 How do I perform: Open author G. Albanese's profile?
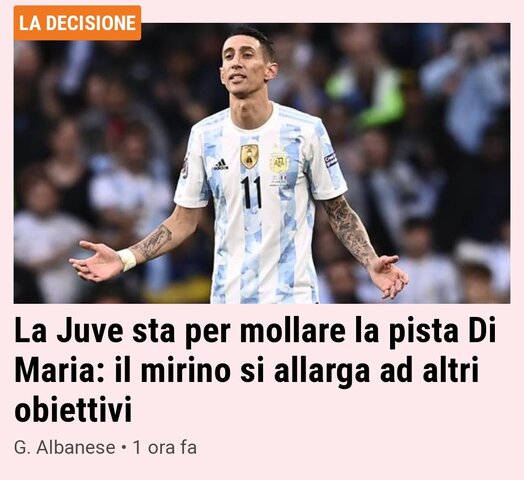point(64,448)
